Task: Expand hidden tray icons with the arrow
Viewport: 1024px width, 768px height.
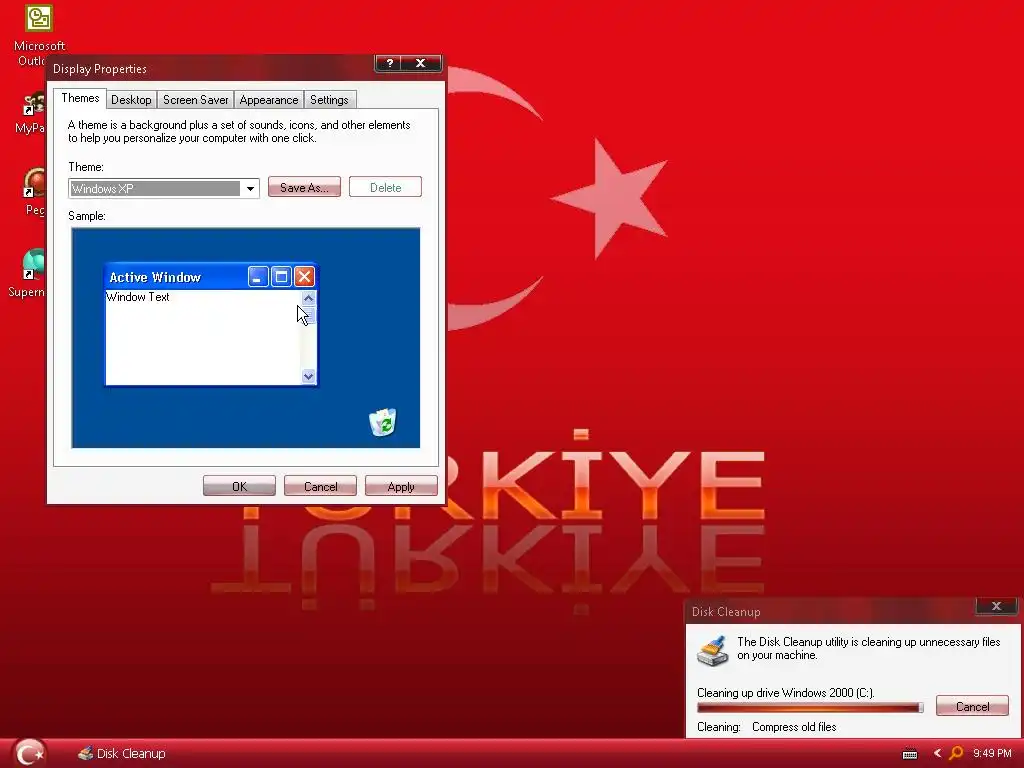Action: 937,753
